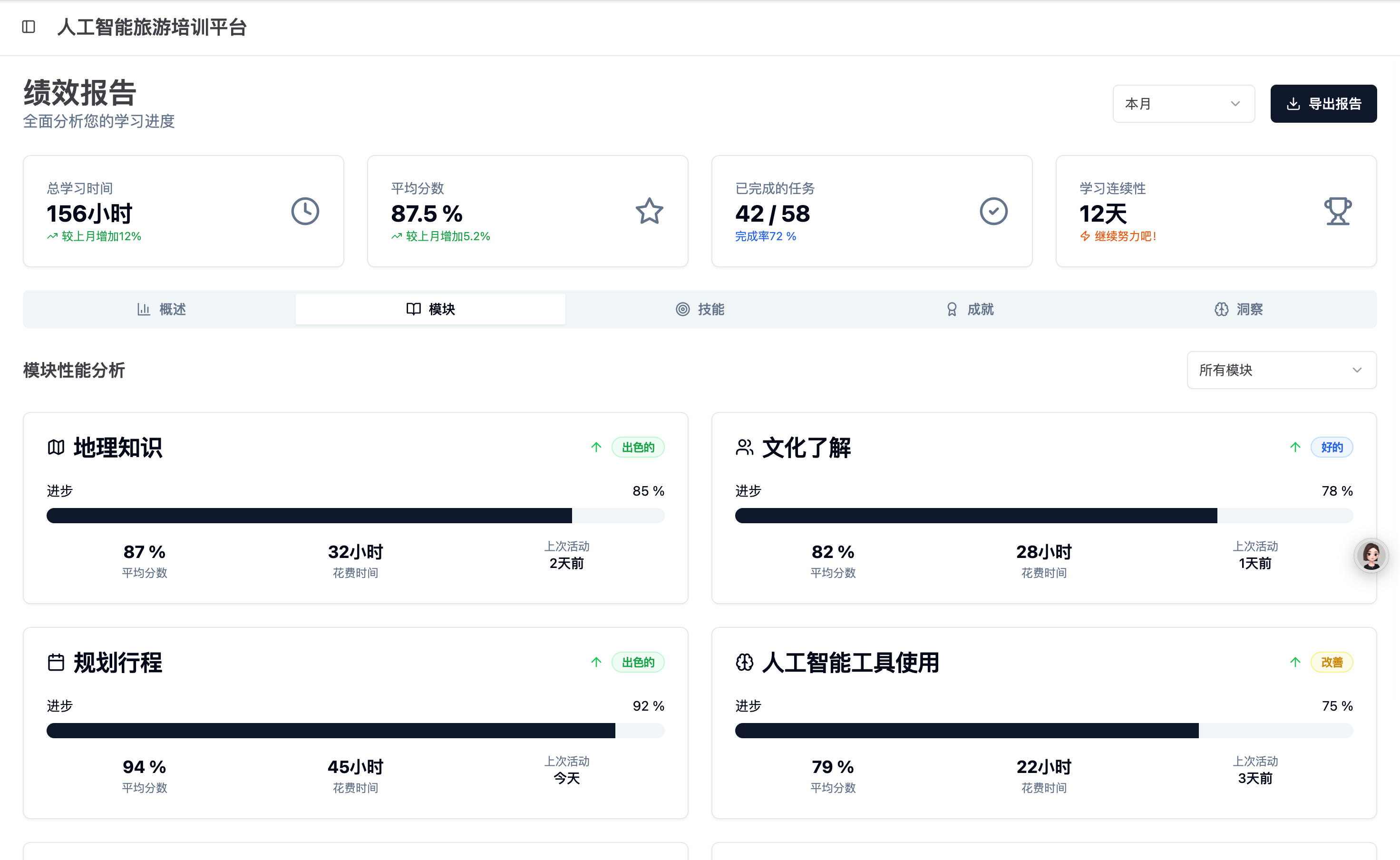Open the 成就 tab
This screenshot has width=1400, height=860.
tap(969, 309)
